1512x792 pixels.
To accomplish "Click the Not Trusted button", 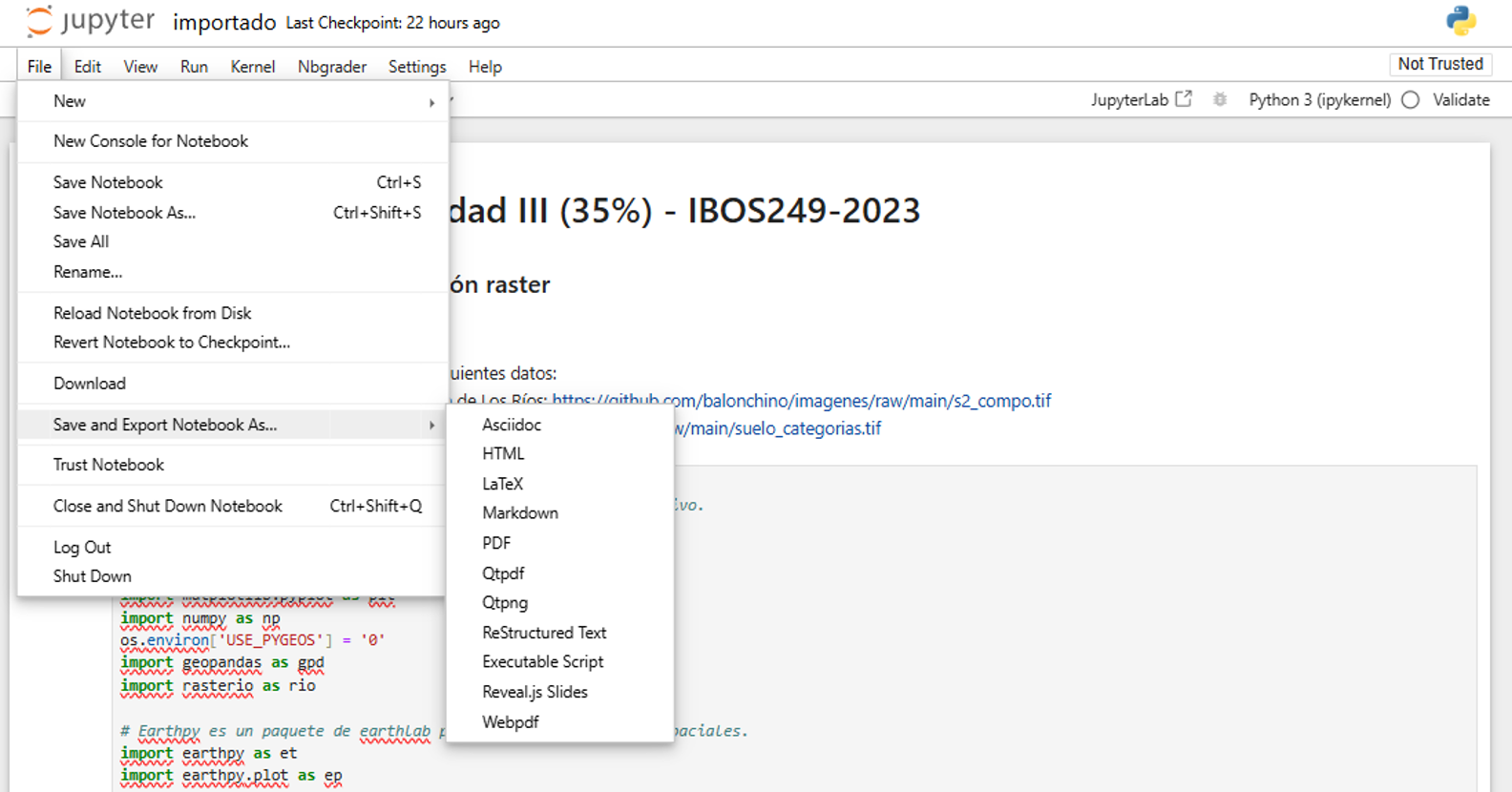I will pyautogui.click(x=1439, y=64).
